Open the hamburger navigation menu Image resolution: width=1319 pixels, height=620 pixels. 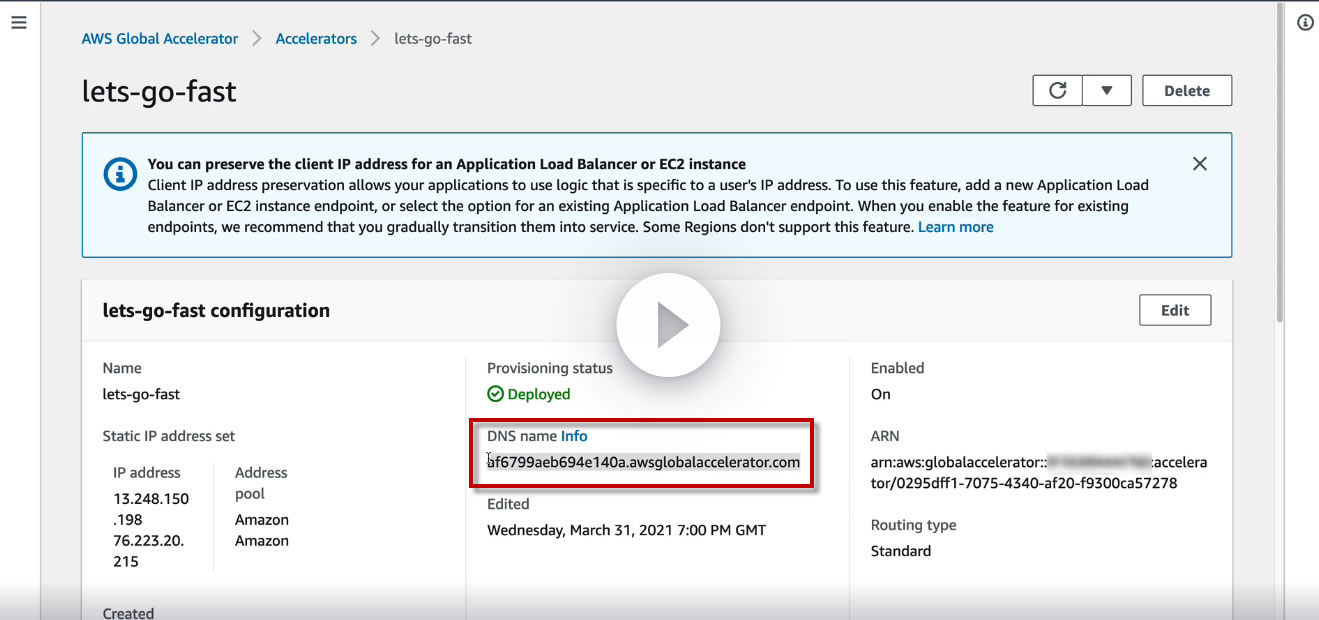pos(18,22)
